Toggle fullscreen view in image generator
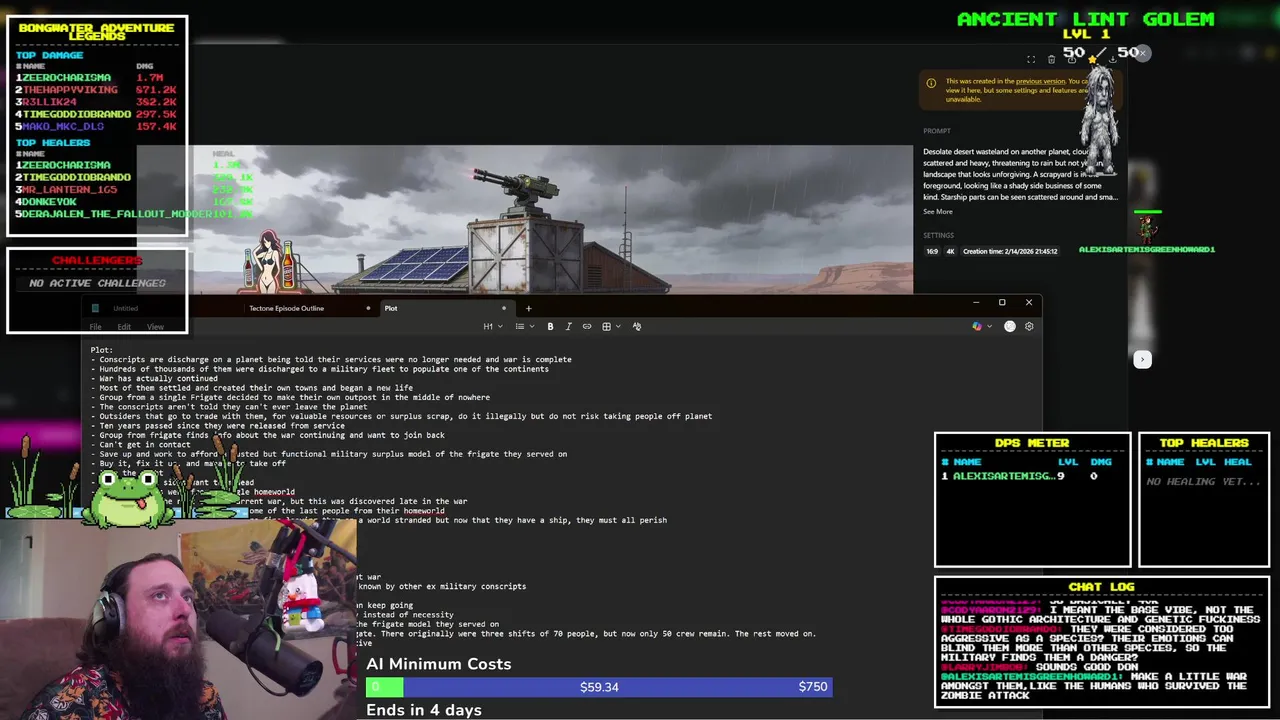 pos(1031,59)
